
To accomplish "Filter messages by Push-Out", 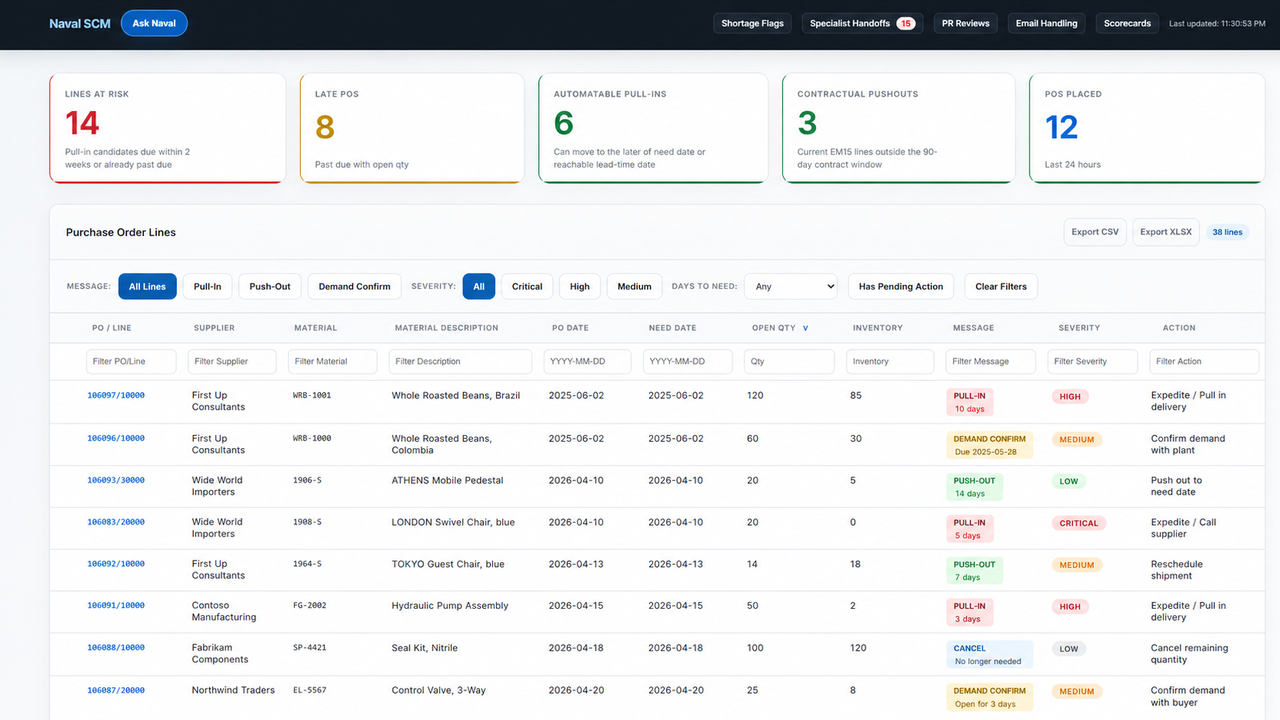I will tap(270, 286).
